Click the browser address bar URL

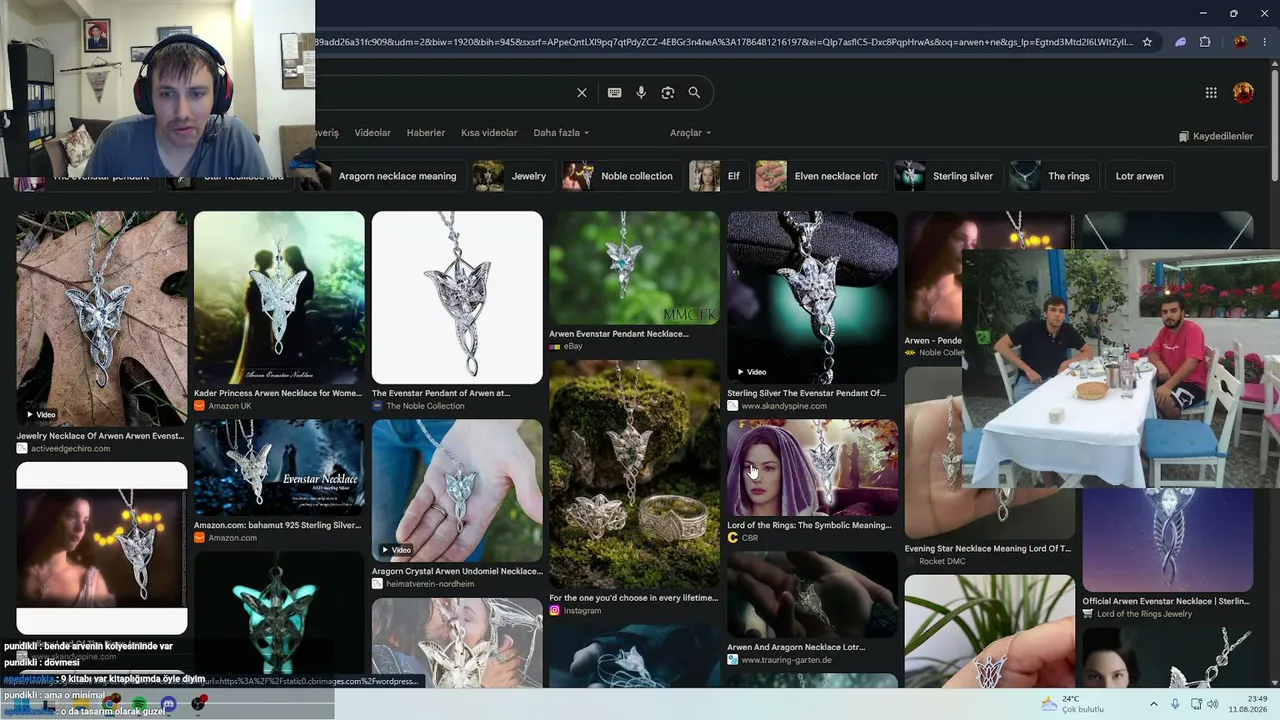click(x=725, y=42)
